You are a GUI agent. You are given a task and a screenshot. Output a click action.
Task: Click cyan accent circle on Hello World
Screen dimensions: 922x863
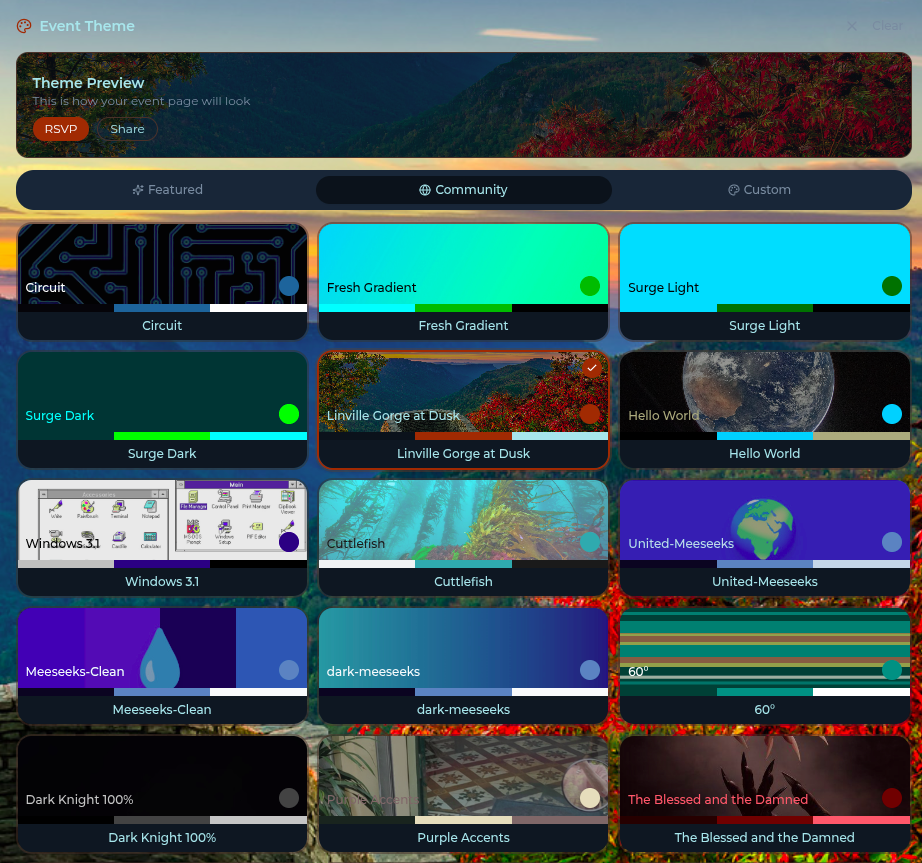(892, 414)
